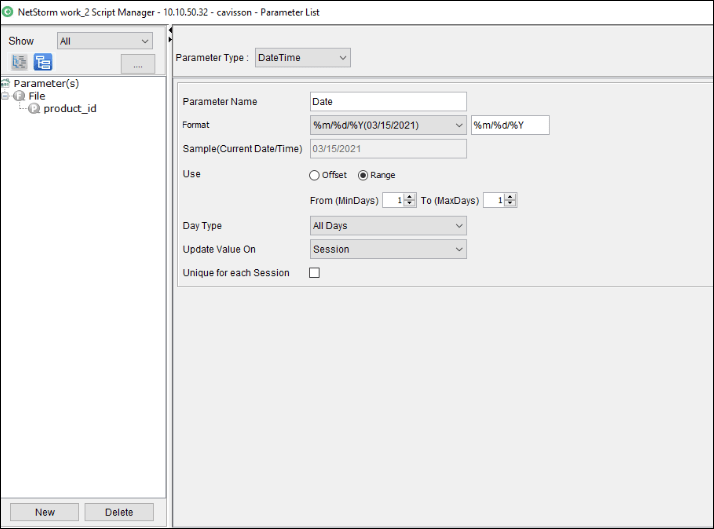The width and height of the screenshot is (714, 529).
Task: Toggle Unique for each Session checkbox
Action: click(x=314, y=273)
